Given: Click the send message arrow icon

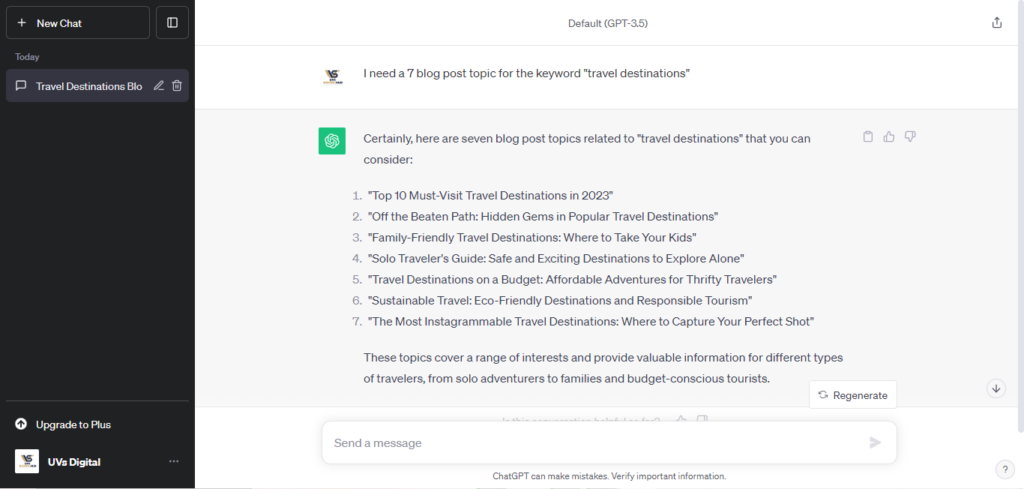Looking at the screenshot, I should click(875, 443).
